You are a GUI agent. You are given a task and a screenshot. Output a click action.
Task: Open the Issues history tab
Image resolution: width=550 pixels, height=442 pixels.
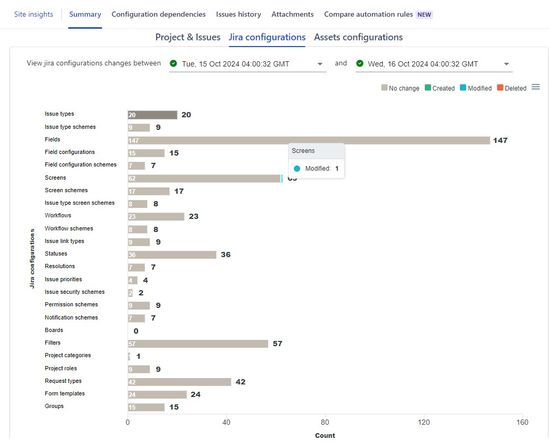(239, 14)
